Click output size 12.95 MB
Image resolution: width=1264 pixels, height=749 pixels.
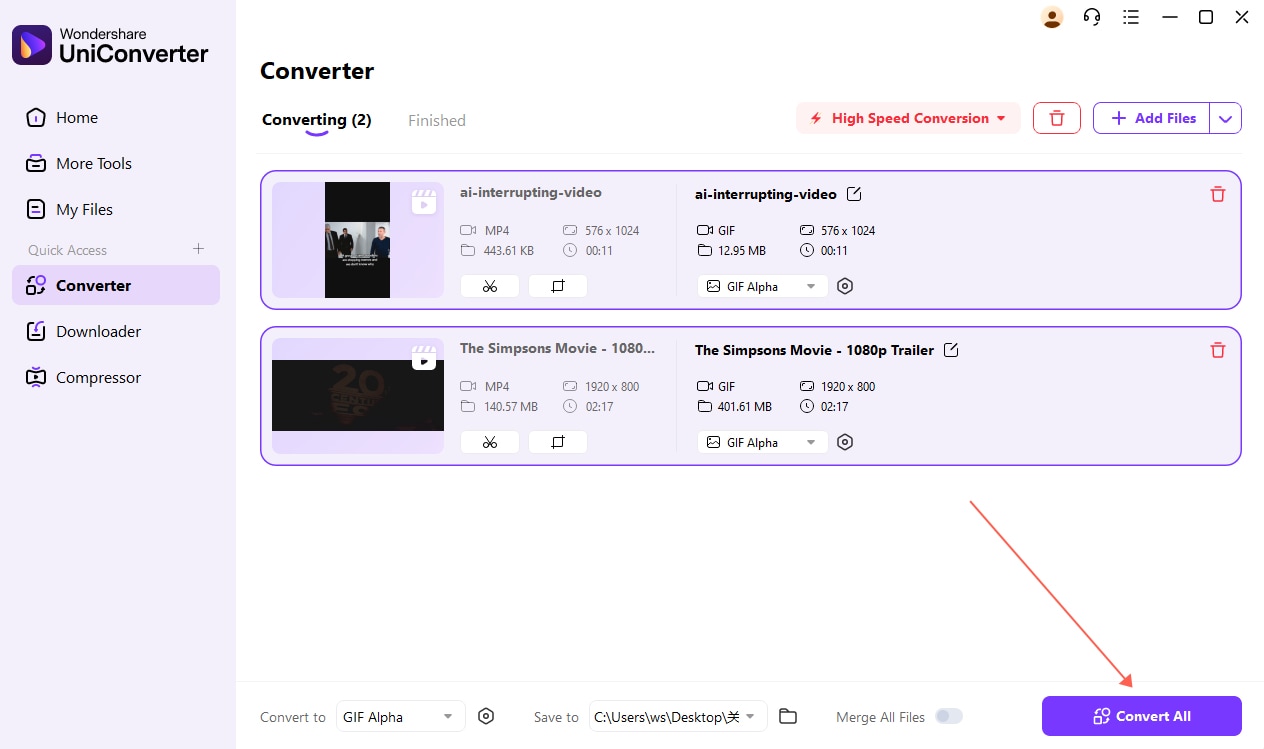pos(742,251)
